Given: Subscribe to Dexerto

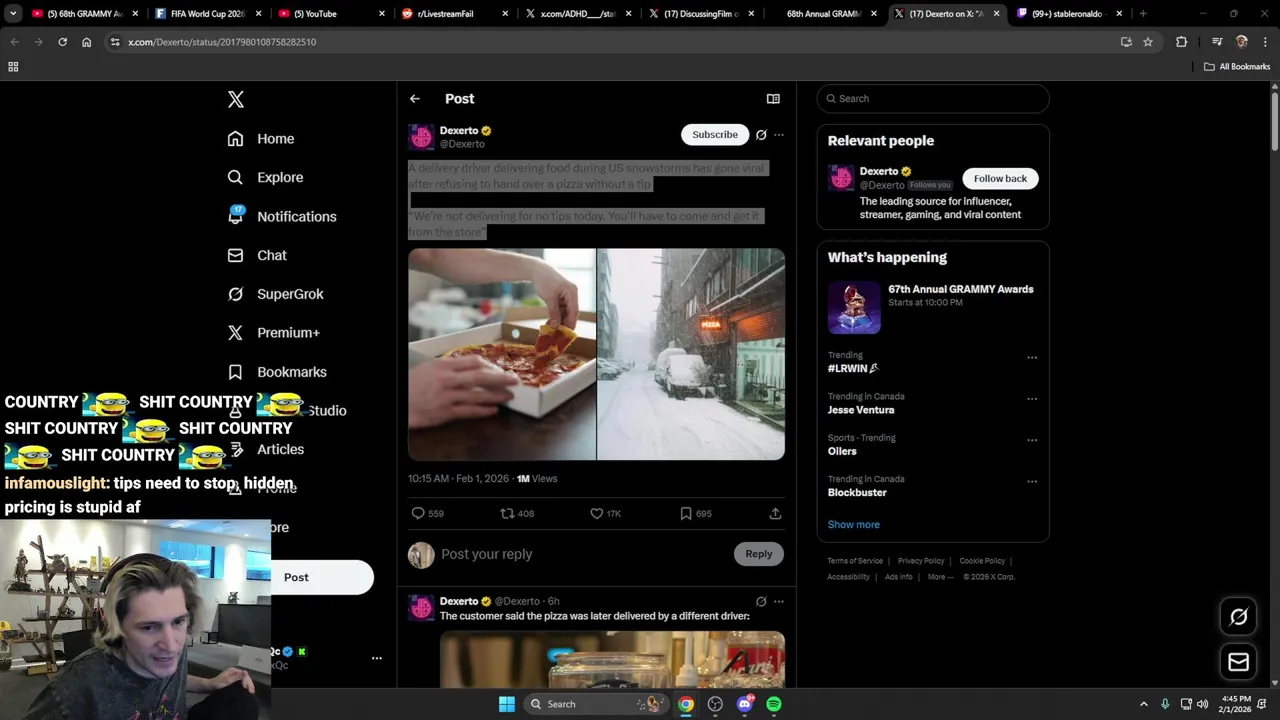Looking at the screenshot, I should pyautogui.click(x=715, y=134).
